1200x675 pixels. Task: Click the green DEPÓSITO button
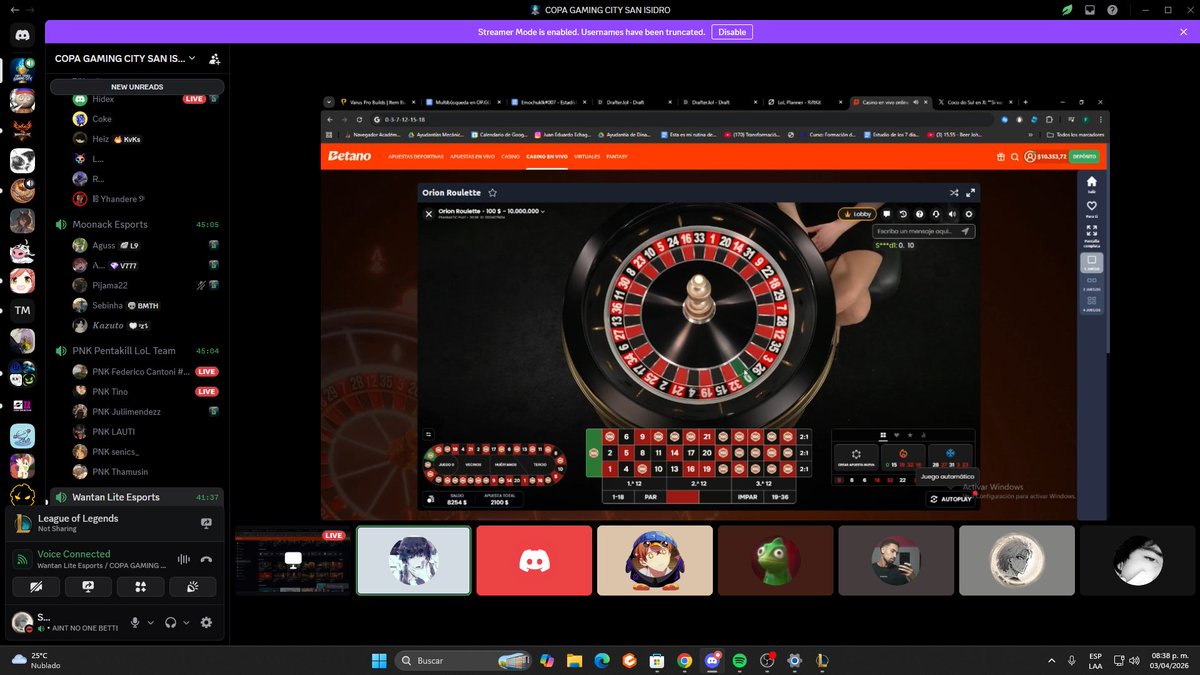(1082, 156)
